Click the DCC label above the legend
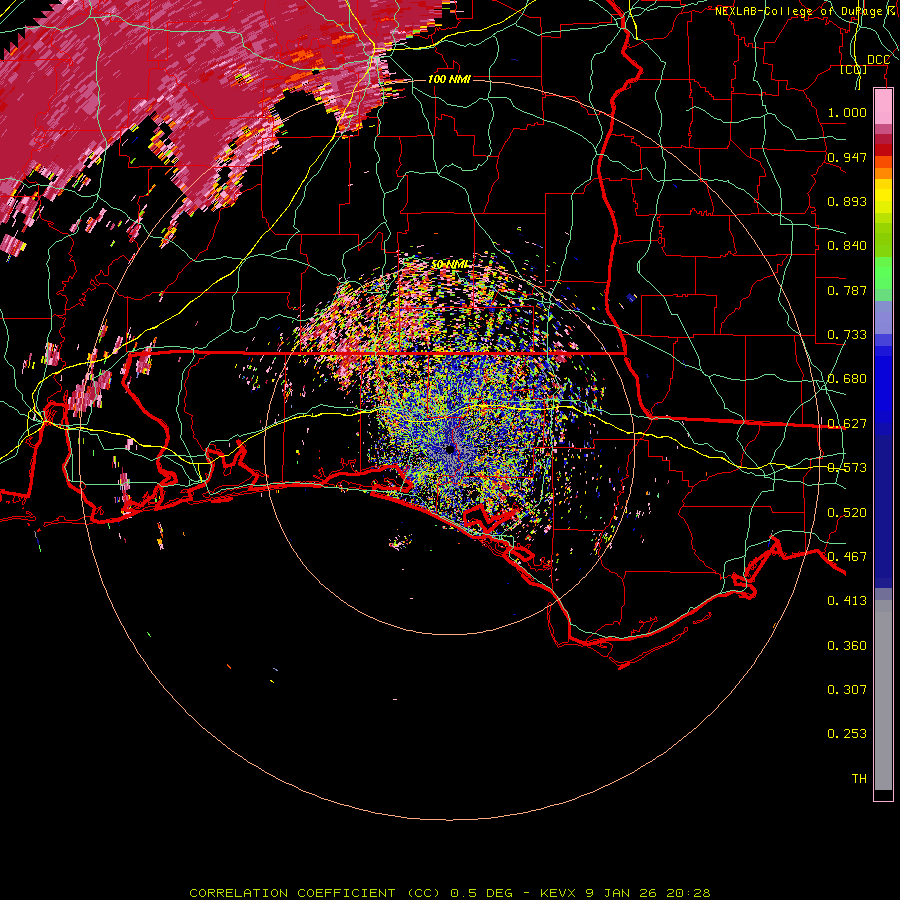The width and height of the screenshot is (900, 900). 878,60
